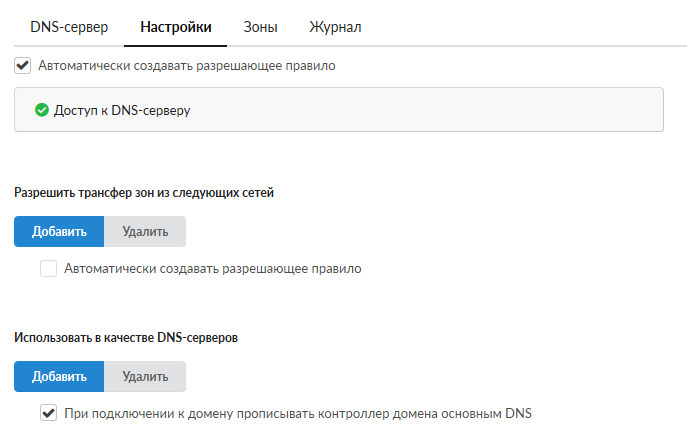This screenshot has height=445, width=687.
Task: Click the Разрешить трансфер зон section heading
Action: point(144,193)
